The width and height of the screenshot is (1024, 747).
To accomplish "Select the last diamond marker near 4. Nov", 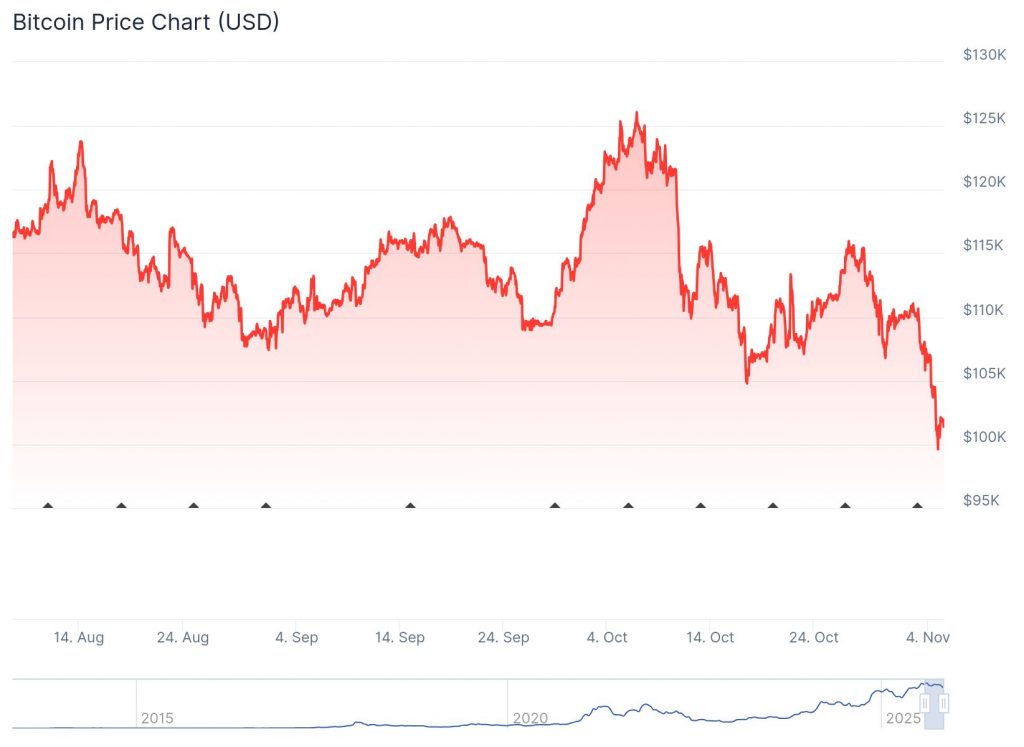I will coord(917,506).
